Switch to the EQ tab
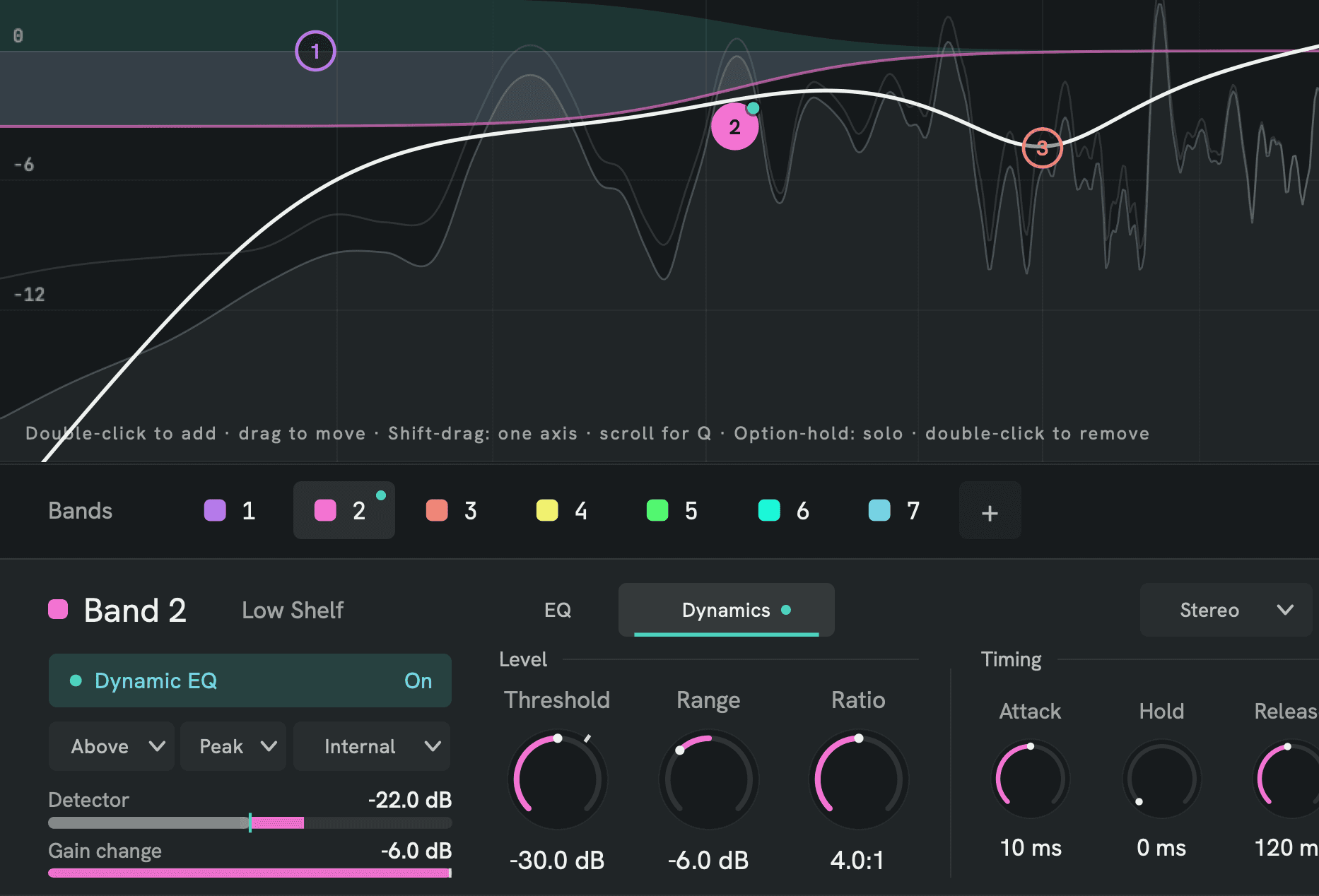This screenshot has width=1319, height=896. tap(558, 610)
